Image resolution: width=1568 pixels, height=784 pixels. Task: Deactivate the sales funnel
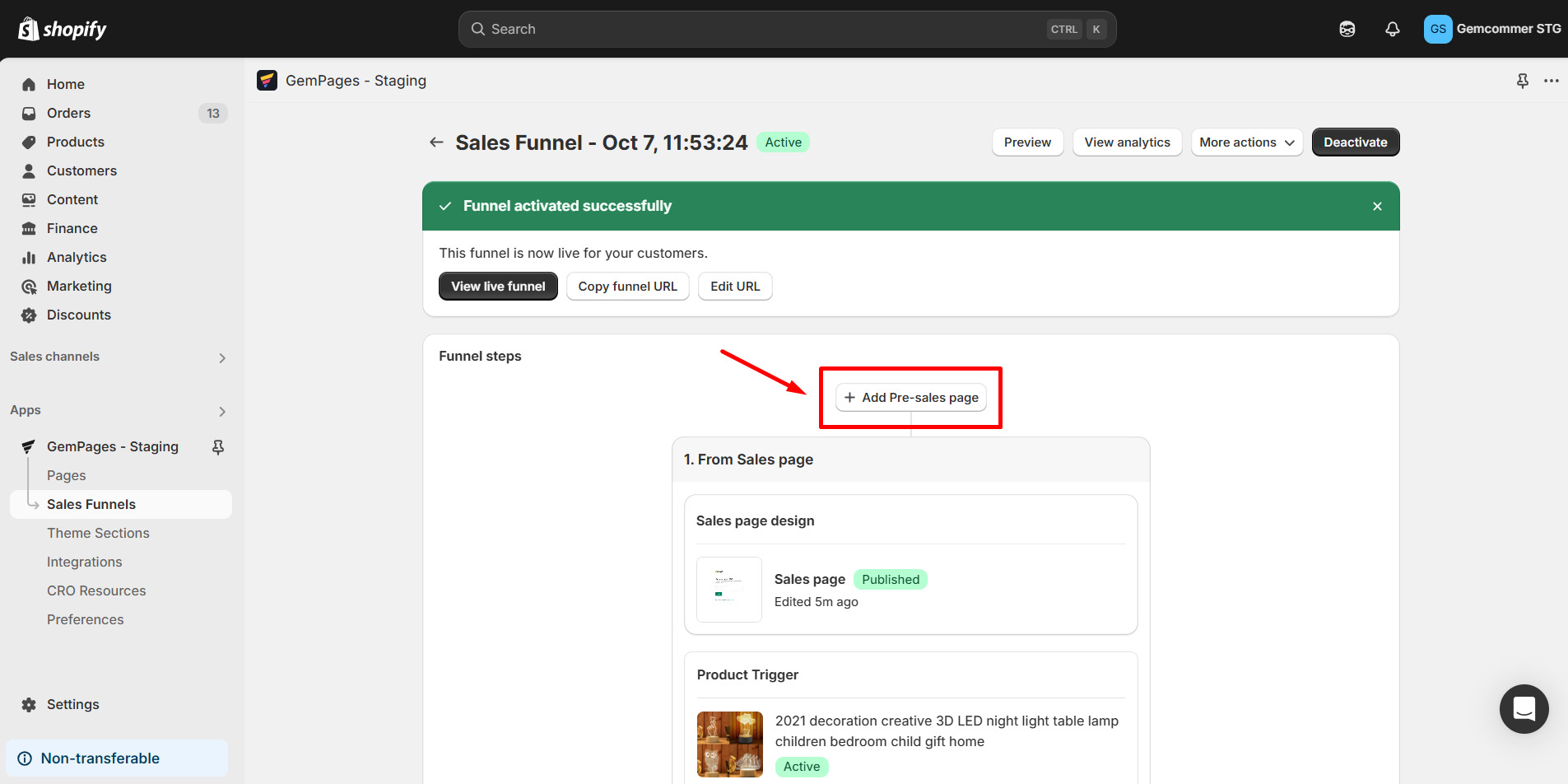1355,142
